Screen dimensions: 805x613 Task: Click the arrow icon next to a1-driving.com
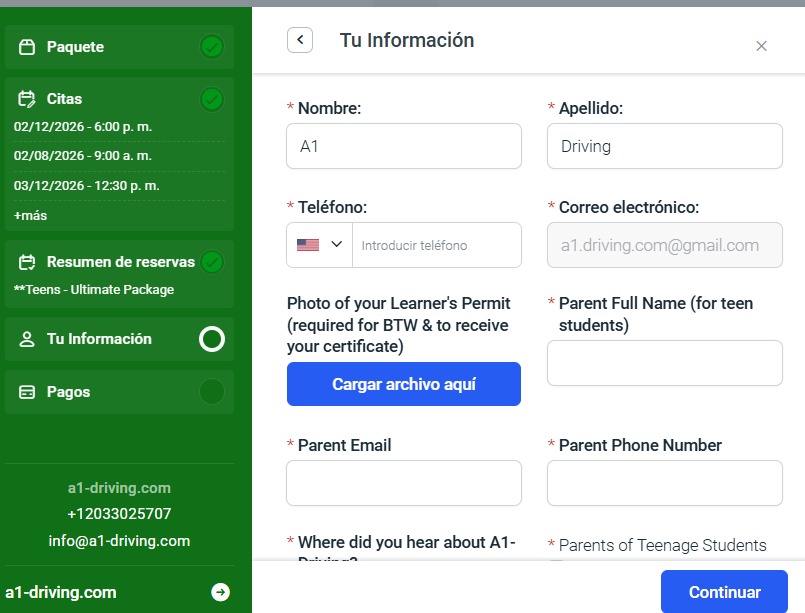(x=220, y=592)
